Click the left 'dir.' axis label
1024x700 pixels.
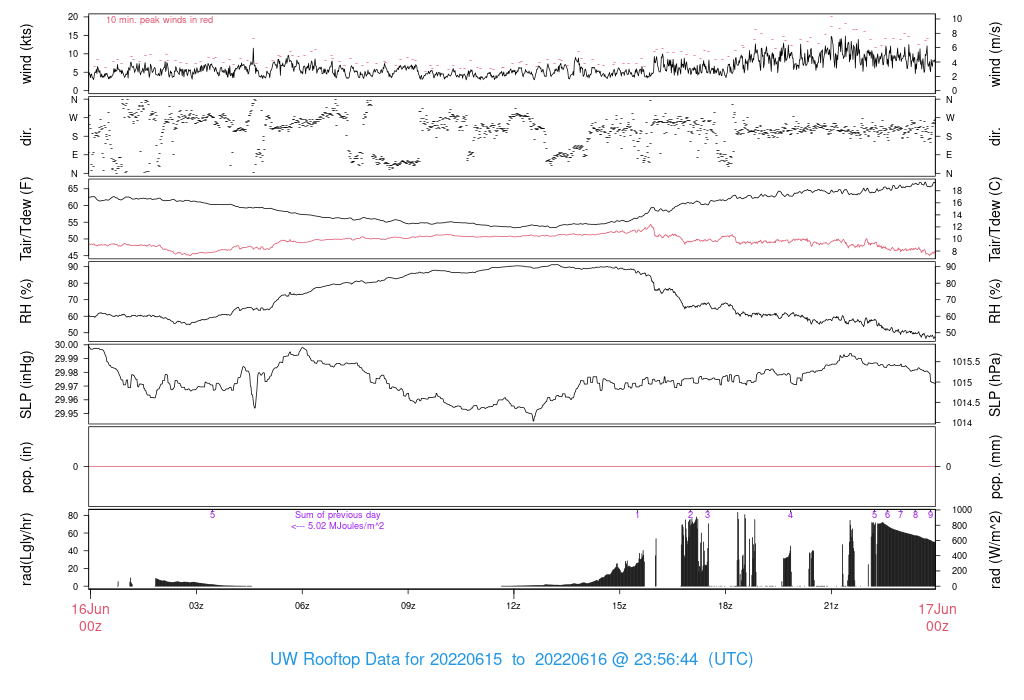[x=26, y=136]
